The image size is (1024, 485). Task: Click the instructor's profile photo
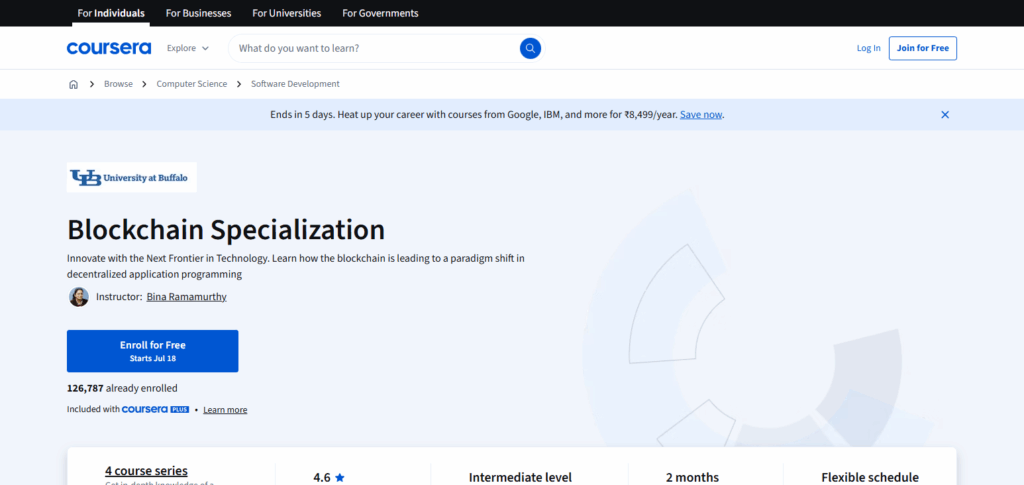[78, 297]
